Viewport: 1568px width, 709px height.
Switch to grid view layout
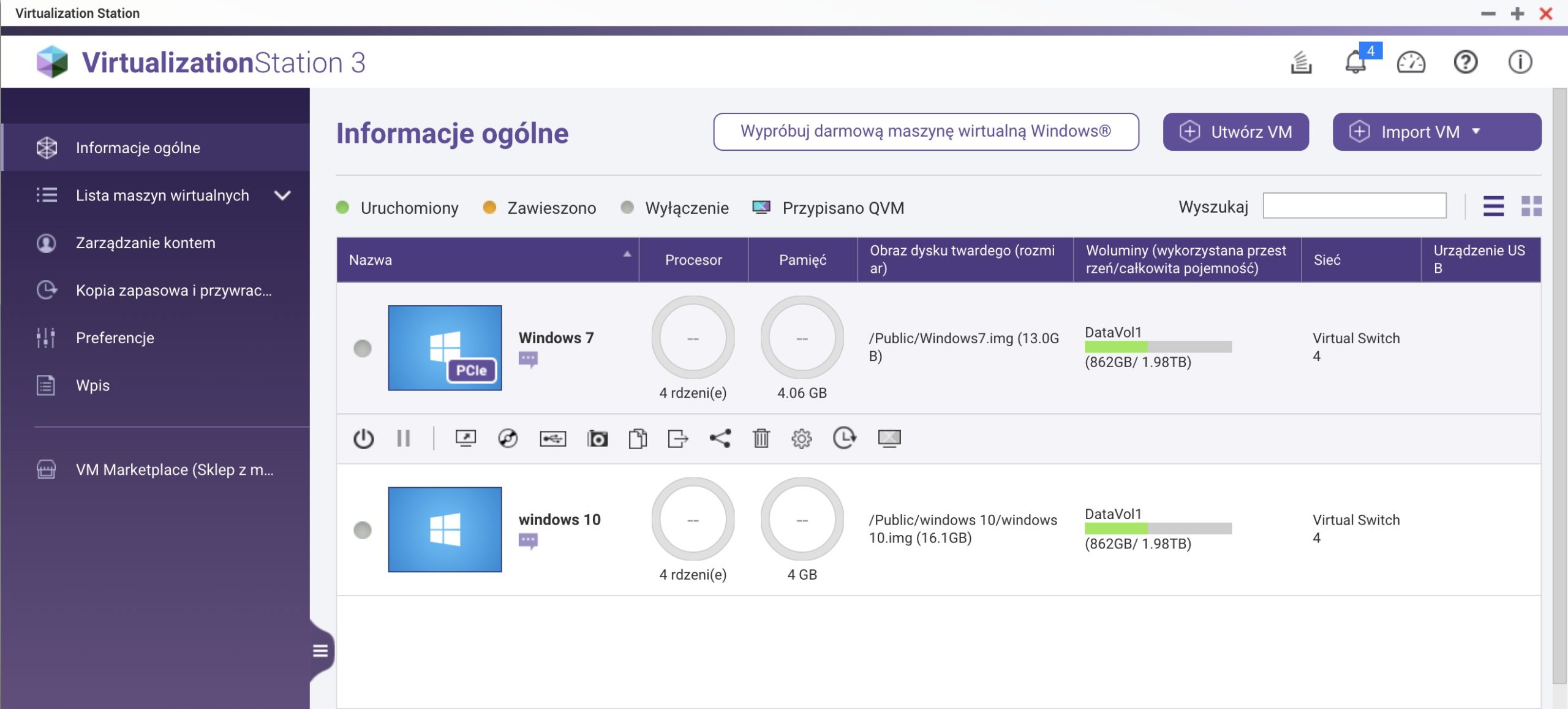tap(1531, 207)
